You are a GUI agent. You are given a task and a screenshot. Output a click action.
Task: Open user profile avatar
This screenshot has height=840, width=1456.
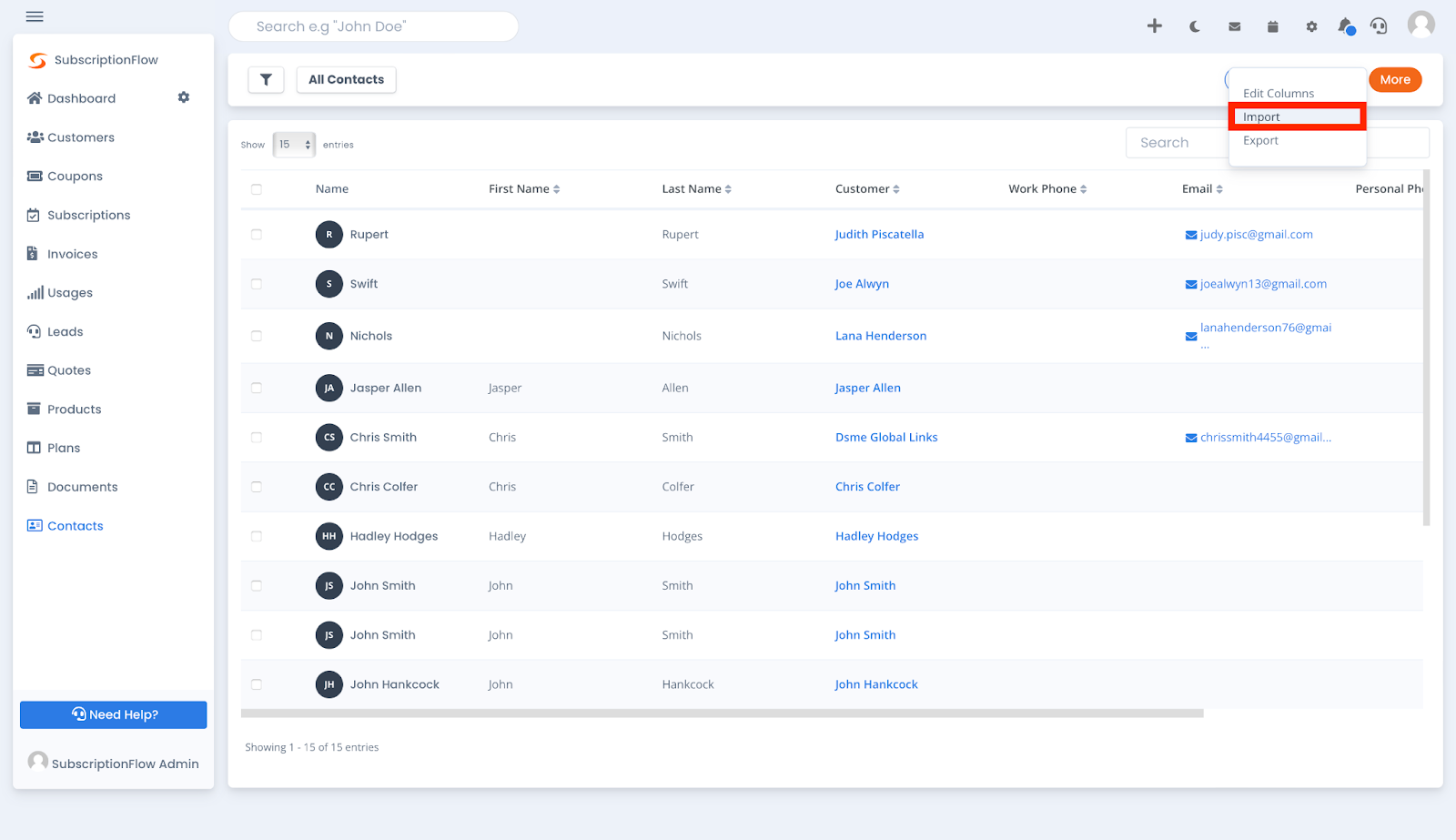1421,25
